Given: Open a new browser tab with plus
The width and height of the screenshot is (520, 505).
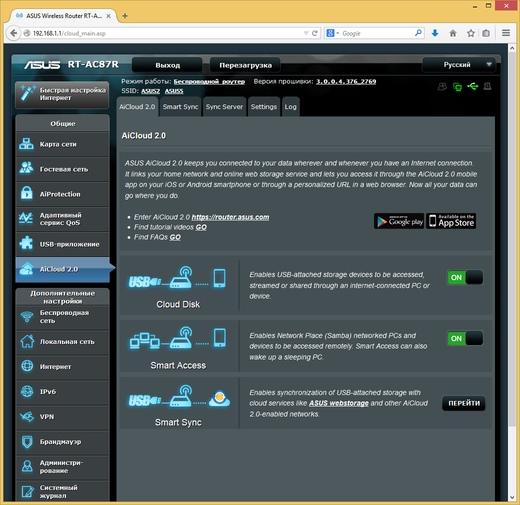Looking at the screenshot, I should [x=125, y=15].
